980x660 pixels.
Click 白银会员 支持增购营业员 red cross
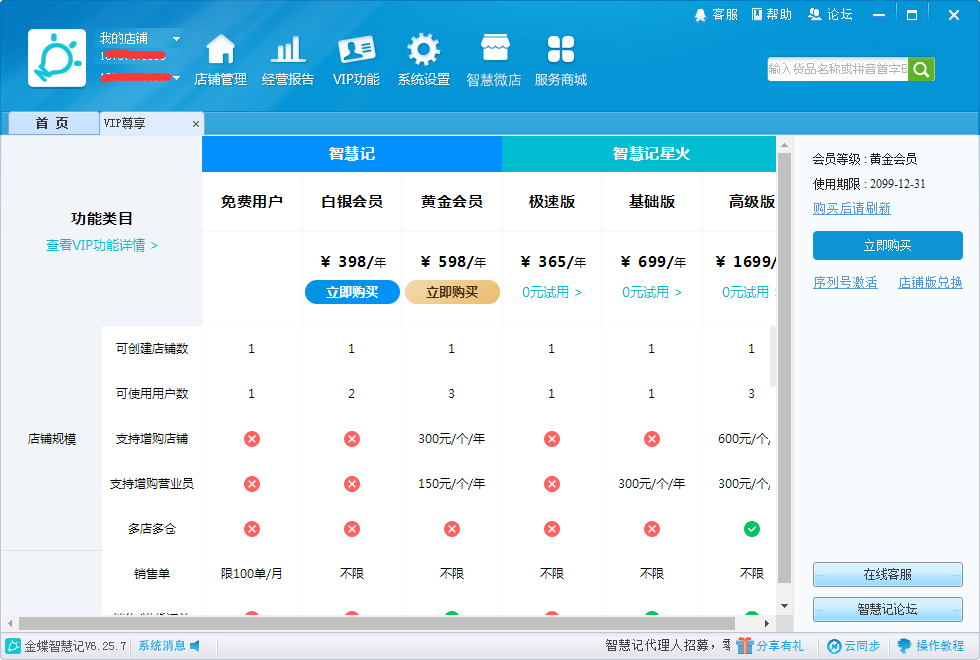tap(352, 484)
